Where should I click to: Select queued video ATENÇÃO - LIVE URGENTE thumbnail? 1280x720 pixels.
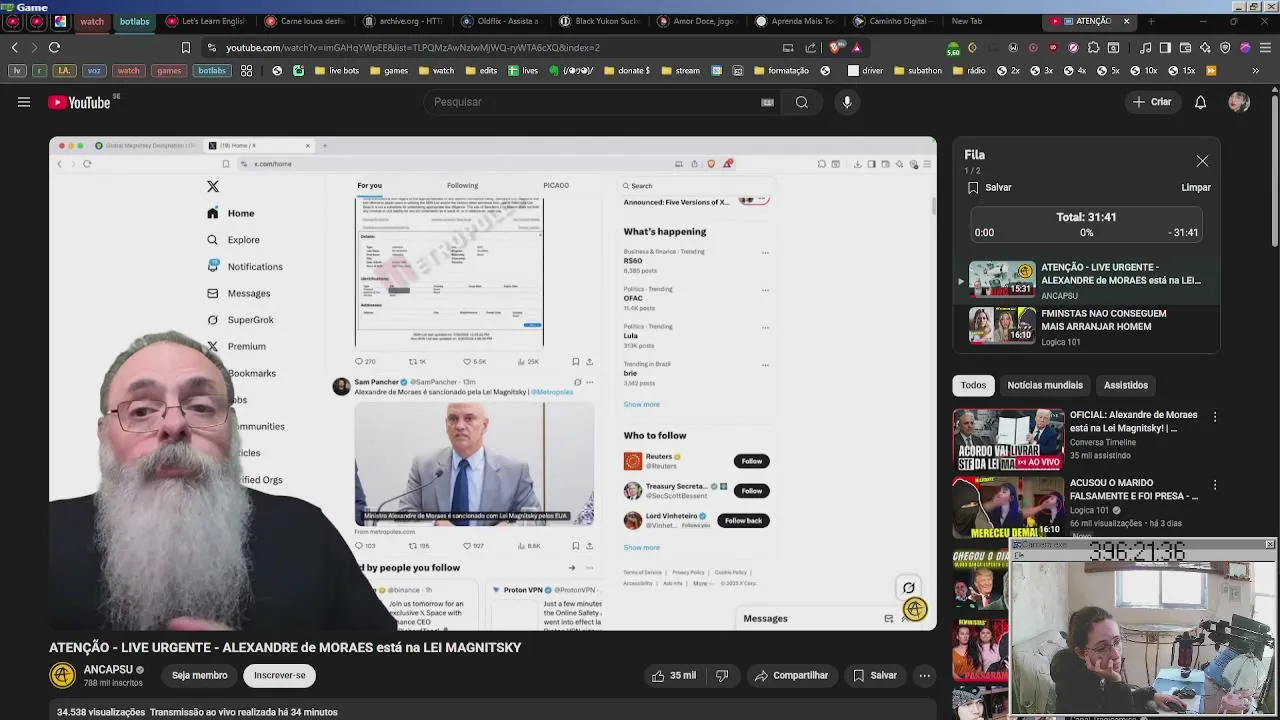pos(1002,279)
